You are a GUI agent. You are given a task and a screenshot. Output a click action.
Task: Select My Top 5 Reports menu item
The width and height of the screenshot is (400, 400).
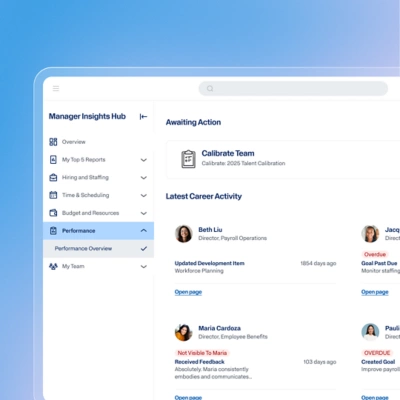click(98, 160)
